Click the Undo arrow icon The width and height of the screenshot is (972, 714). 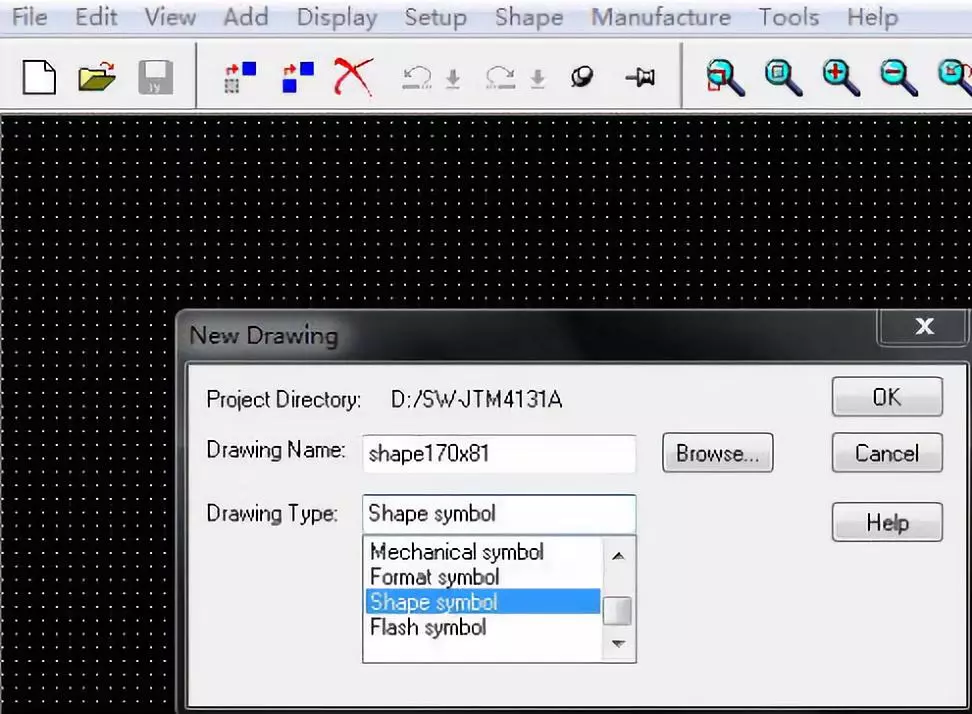click(x=417, y=78)
